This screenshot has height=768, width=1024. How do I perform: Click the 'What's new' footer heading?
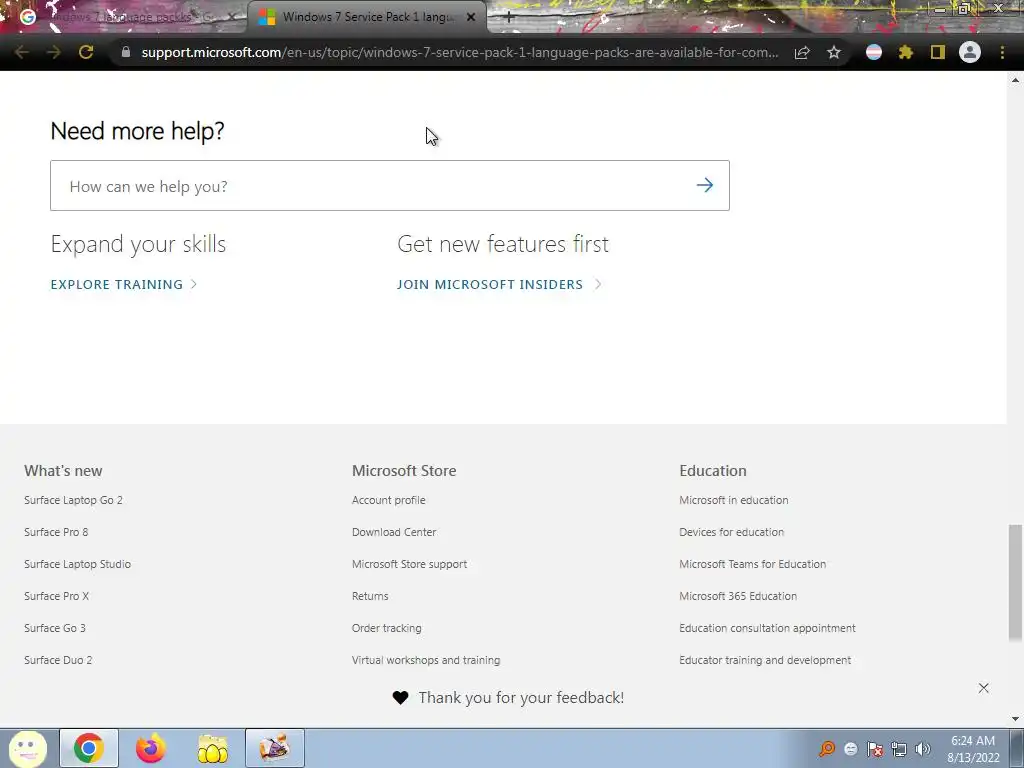[63, 471]
